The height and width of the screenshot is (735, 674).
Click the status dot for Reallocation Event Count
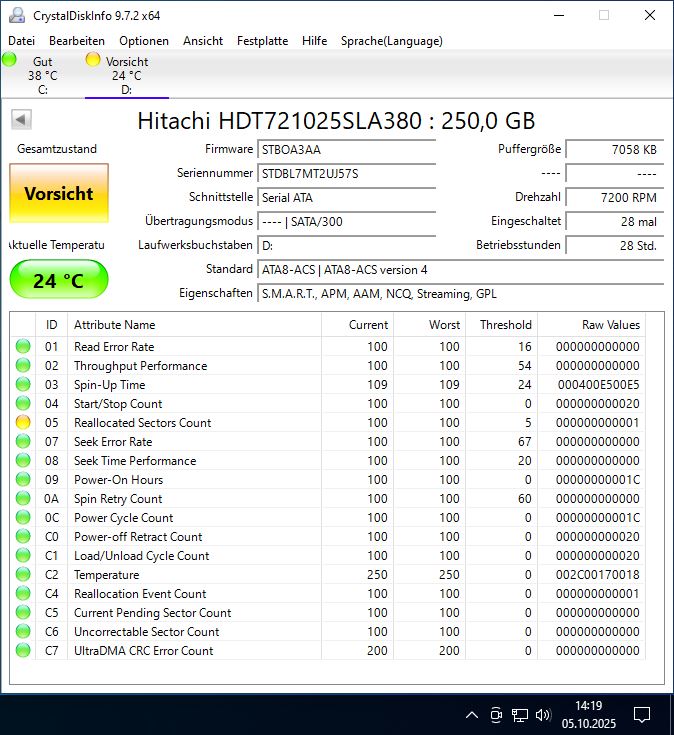click(x=23, y=593)
